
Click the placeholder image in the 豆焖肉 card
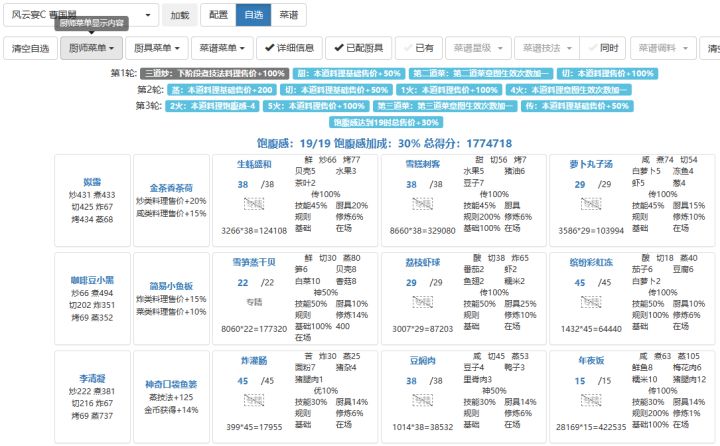tap(422, 400)
